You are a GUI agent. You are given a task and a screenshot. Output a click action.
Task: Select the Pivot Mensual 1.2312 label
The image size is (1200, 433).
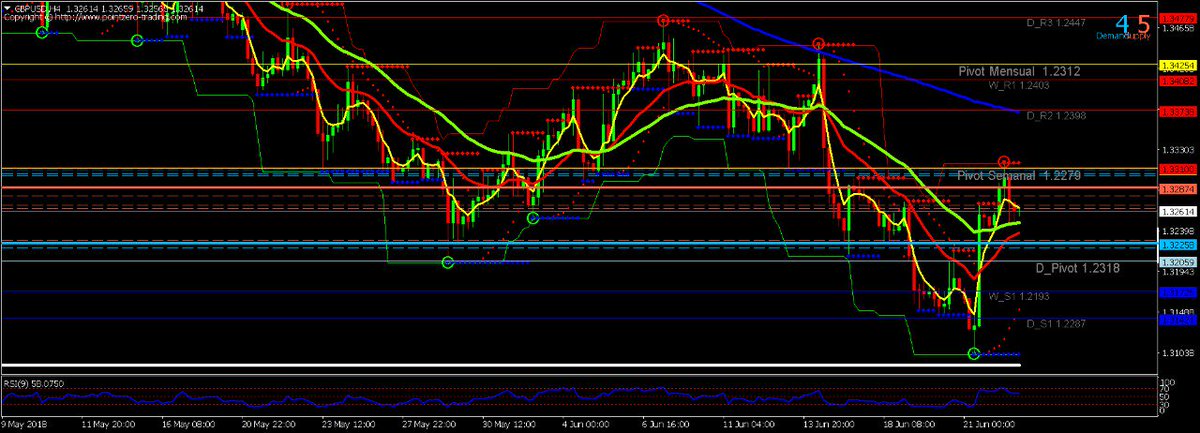pyautogui.click(x=1018, y=72)
